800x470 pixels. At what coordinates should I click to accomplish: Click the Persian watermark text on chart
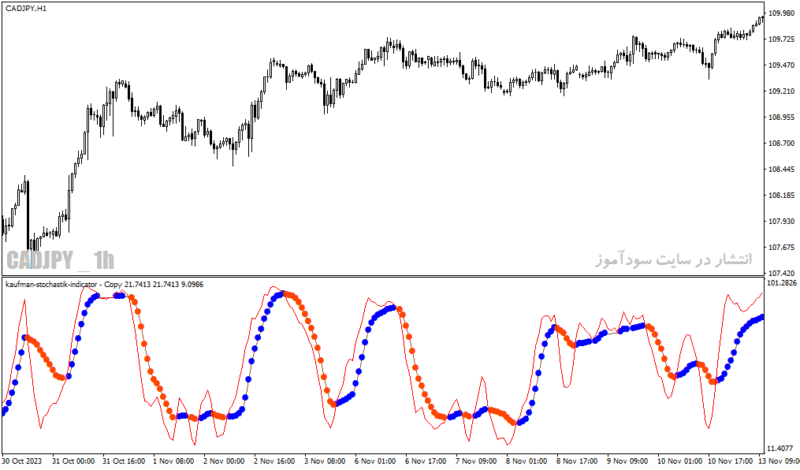tap(674, 259)
